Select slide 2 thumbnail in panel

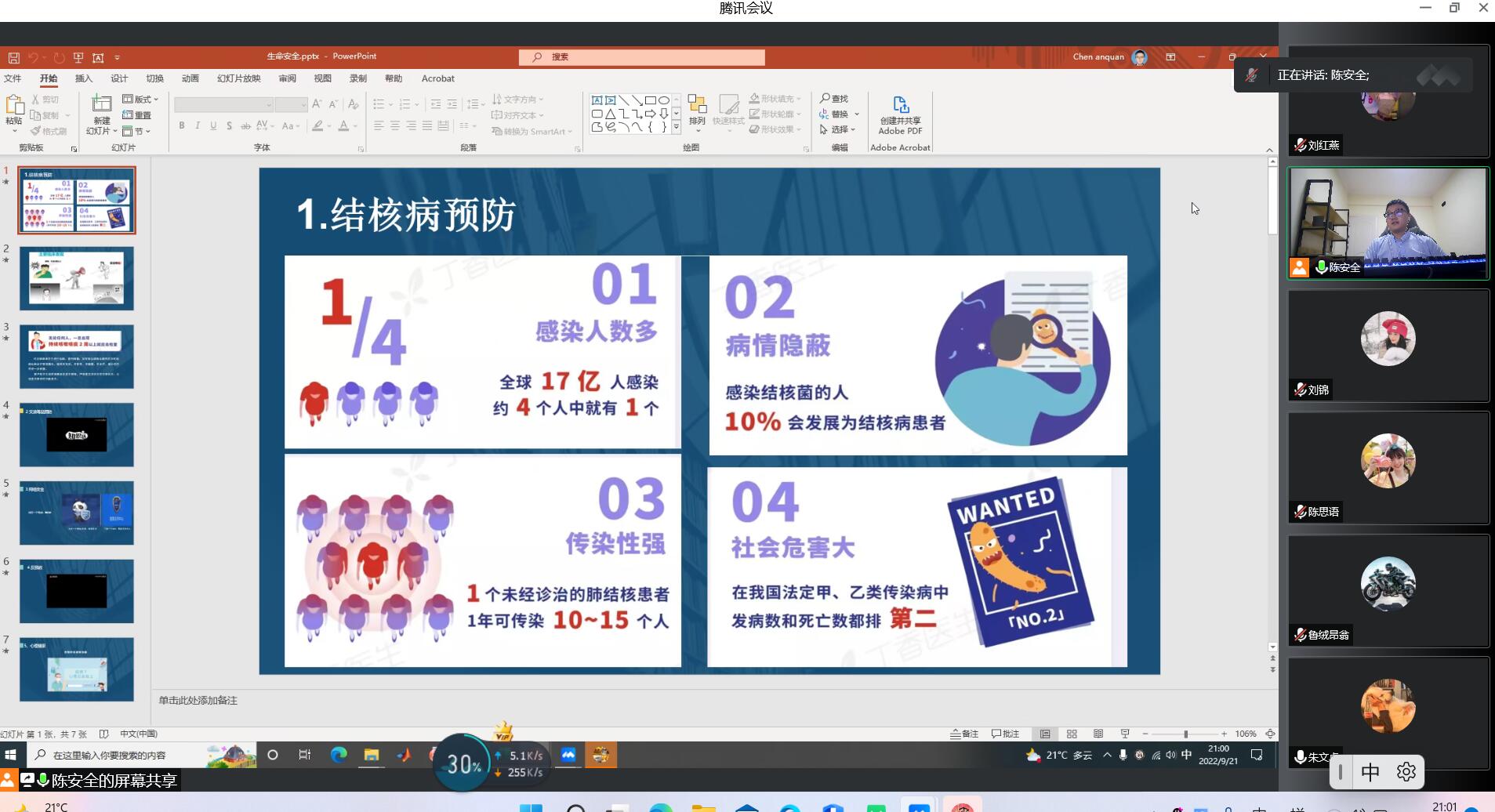pos(77,278)
